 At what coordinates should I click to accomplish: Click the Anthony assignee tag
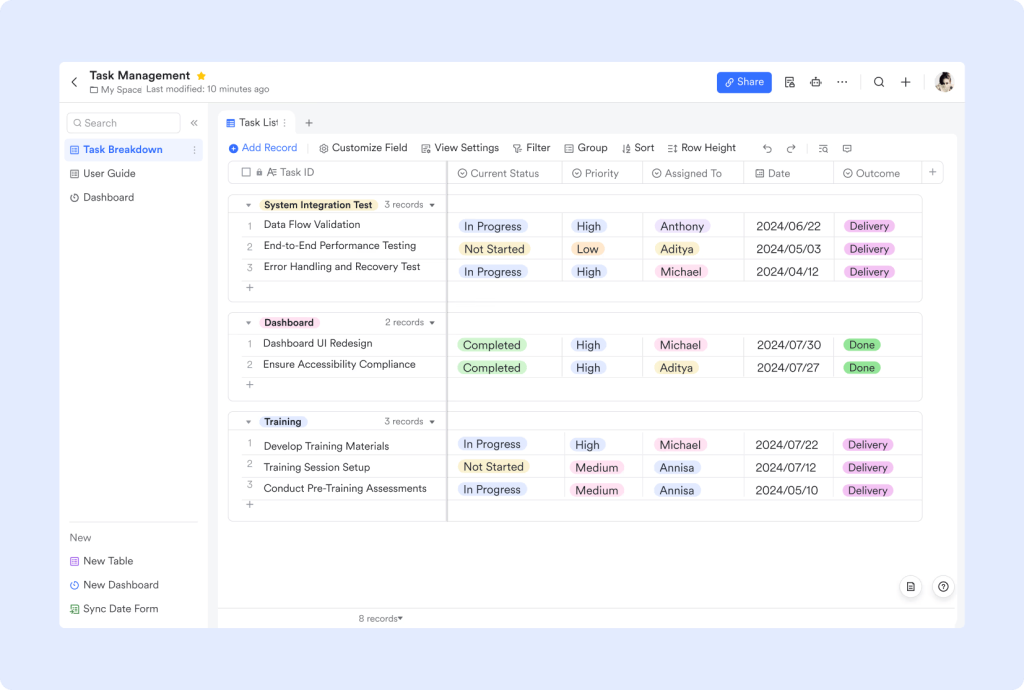click(x=682, y=227)
